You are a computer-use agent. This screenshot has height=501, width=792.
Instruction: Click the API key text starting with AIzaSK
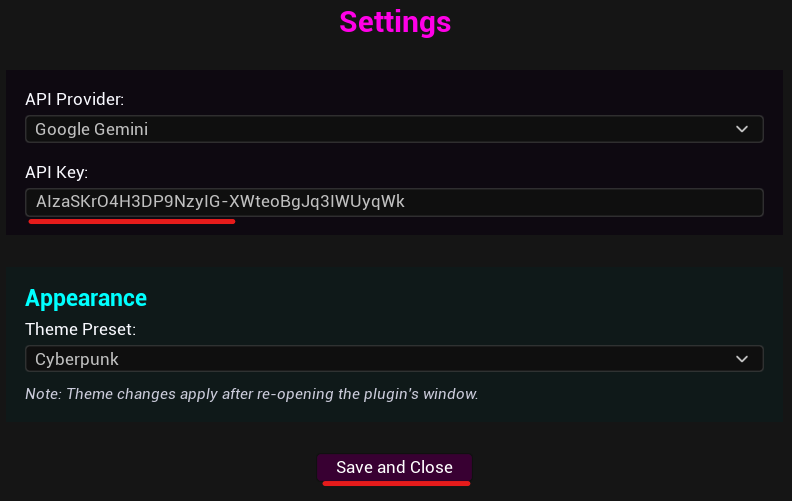pos(220,202)
